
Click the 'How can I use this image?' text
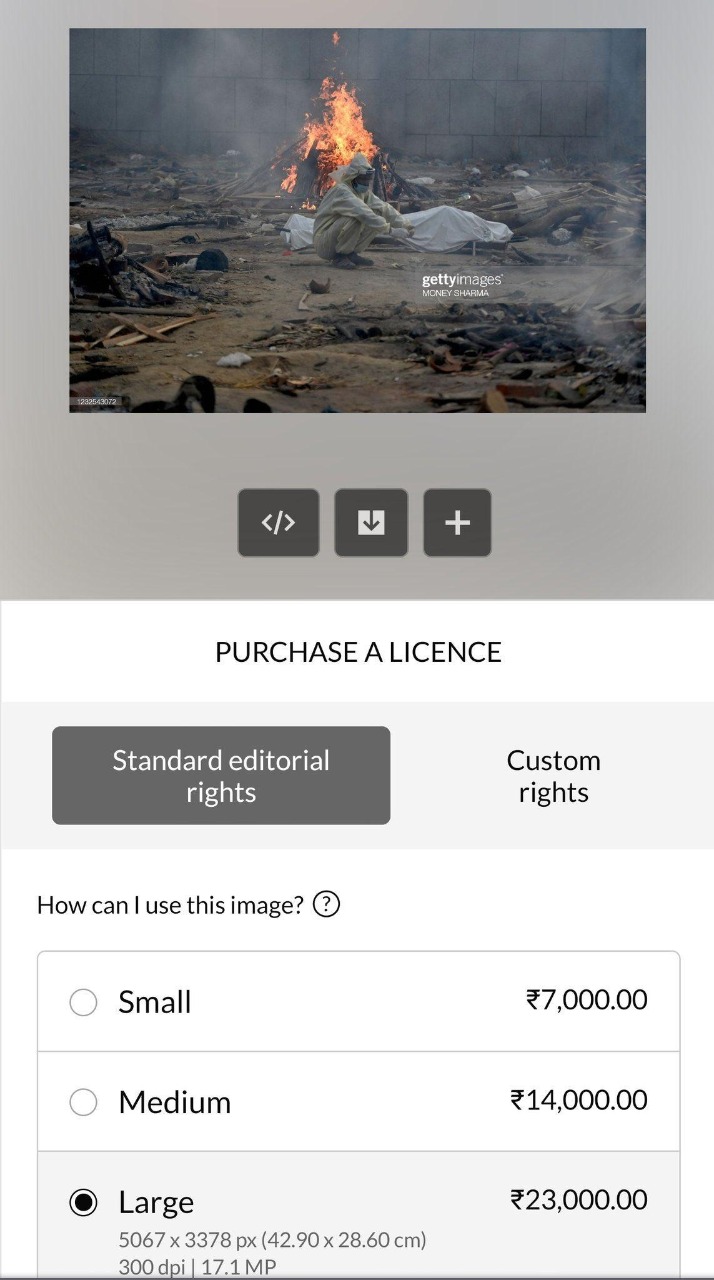click(x=170, y=905)
